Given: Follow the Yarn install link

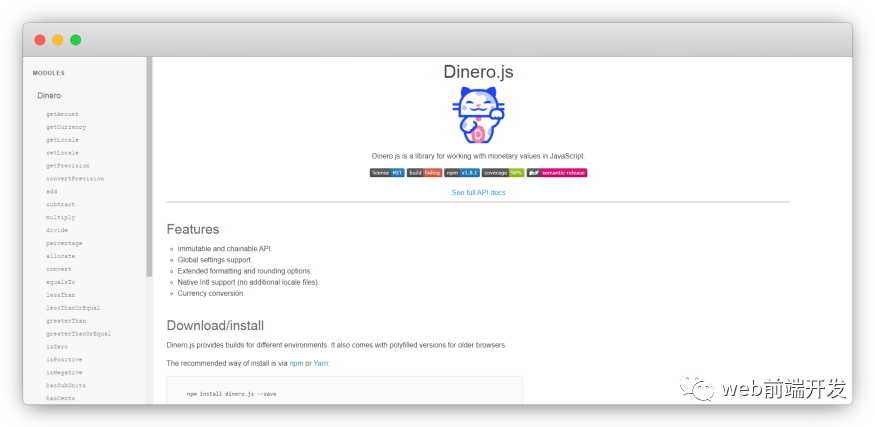Looking at the screenshot, I should pos(321,363).
